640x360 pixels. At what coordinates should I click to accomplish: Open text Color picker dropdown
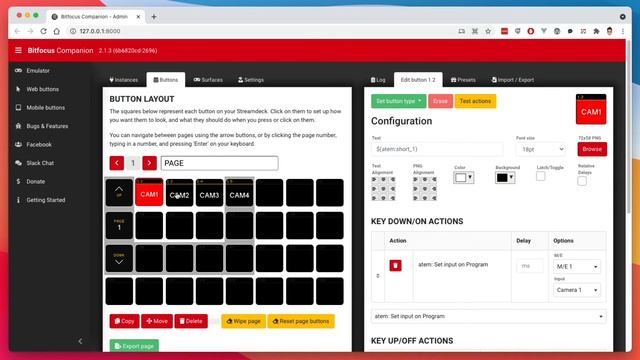pyautogui.click(x=464, y=178)
